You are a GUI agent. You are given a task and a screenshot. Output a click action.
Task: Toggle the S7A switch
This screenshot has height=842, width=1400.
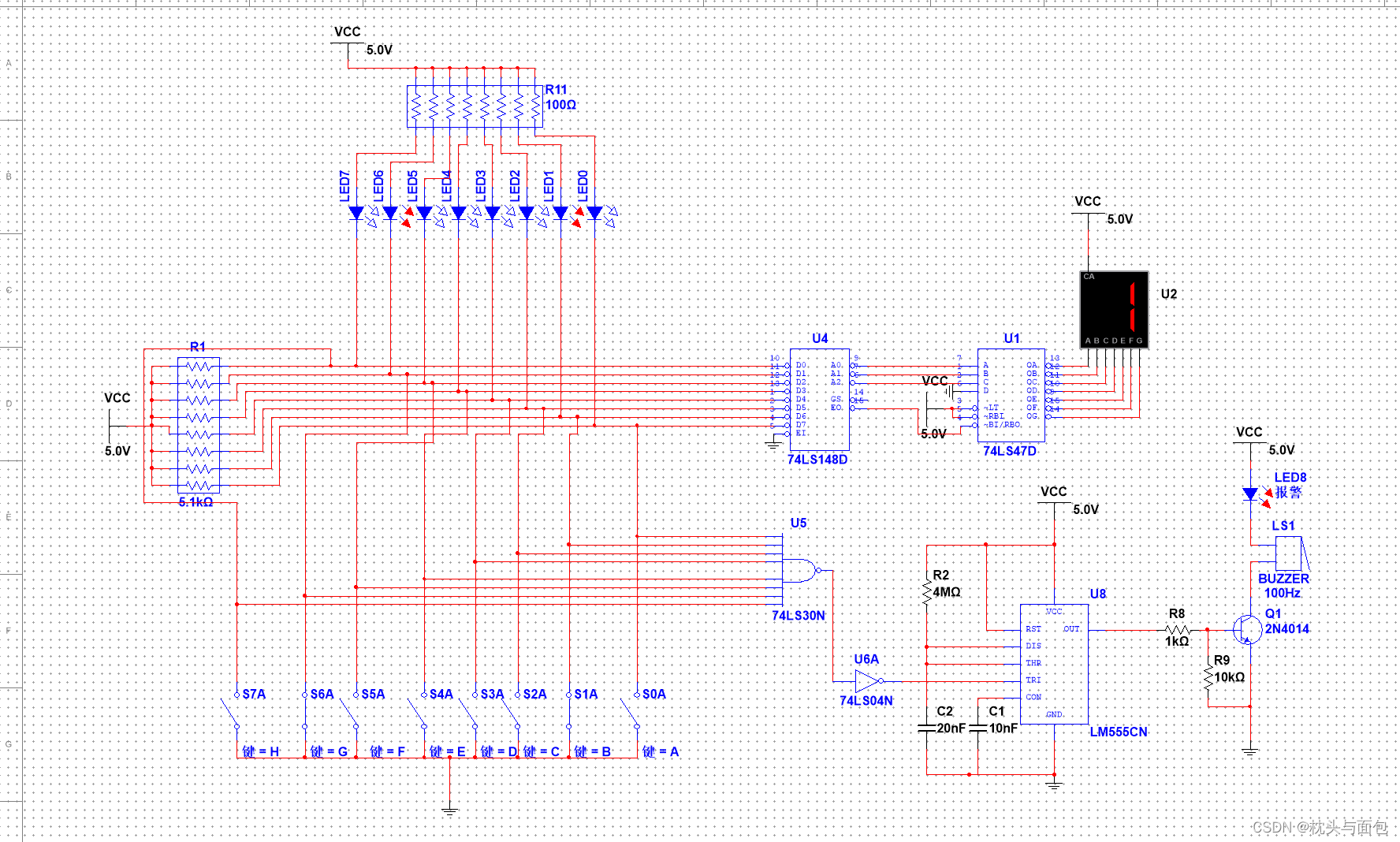[231, 711]
